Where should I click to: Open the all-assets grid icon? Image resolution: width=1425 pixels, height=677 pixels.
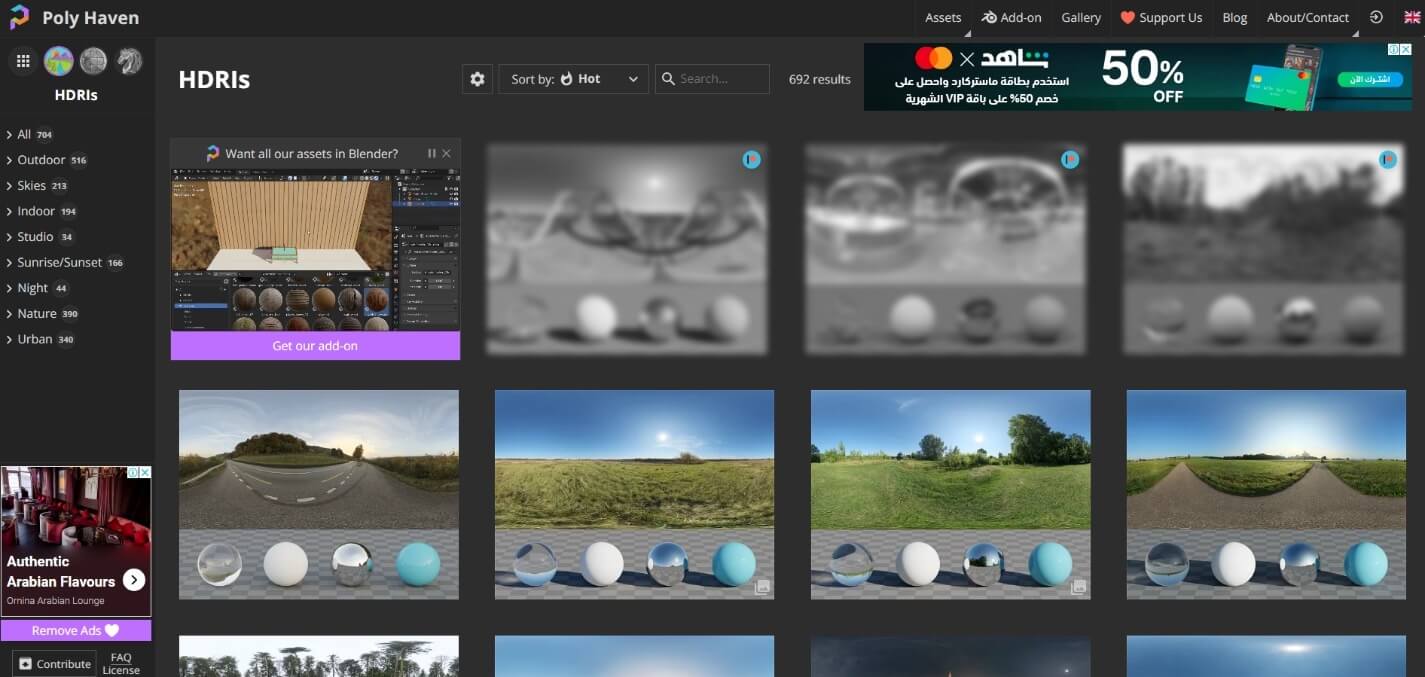22,61
